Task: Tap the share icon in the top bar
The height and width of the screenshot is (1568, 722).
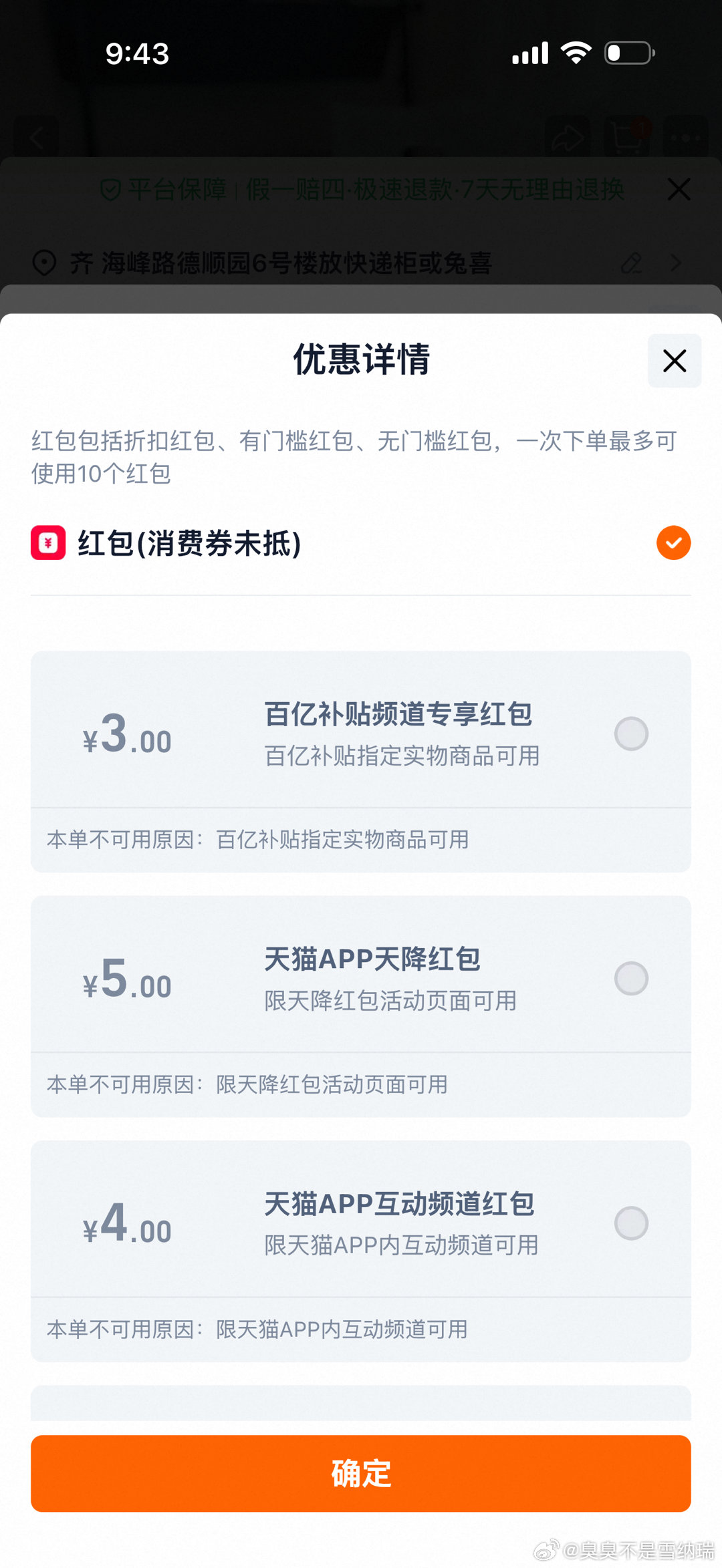Action: point(567,138)
